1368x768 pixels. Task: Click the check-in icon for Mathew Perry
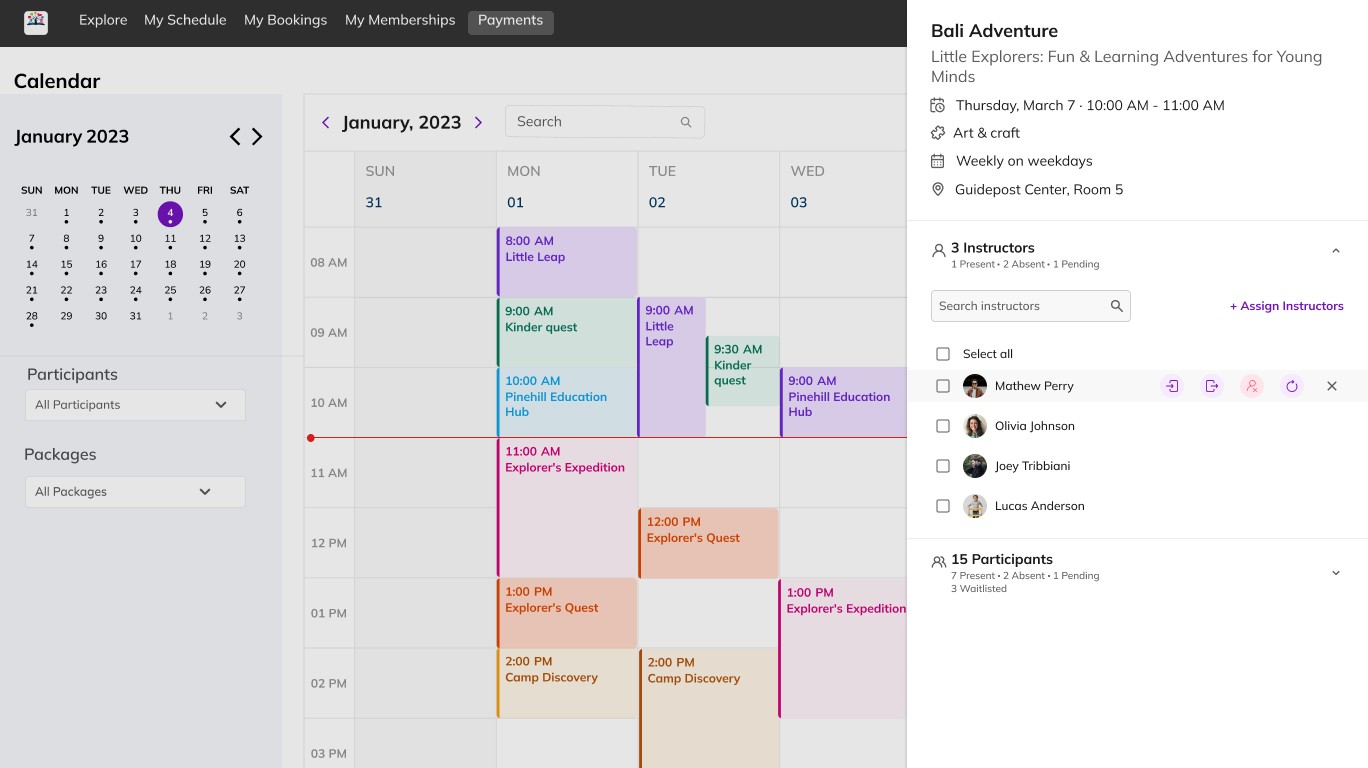point(1172,386)
